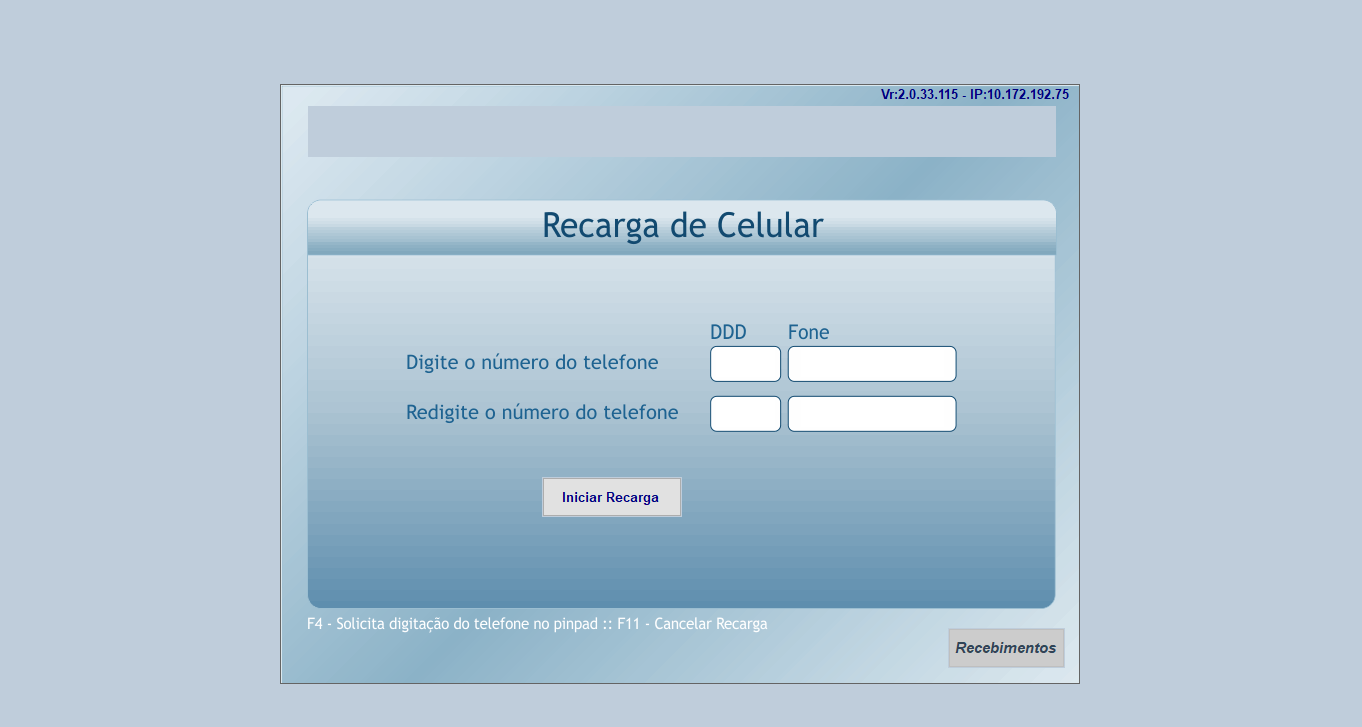1362x727 pixels.
Task: Click the Fone column label
Action: pos(809,332)
